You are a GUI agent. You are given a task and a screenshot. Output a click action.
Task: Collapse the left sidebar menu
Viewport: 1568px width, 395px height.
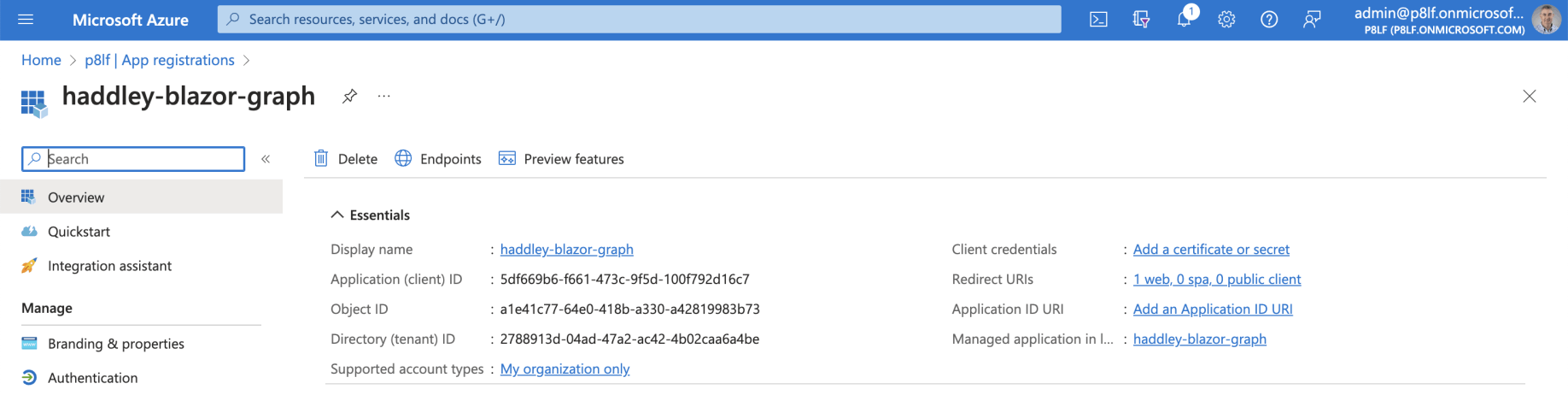[266, 159]
